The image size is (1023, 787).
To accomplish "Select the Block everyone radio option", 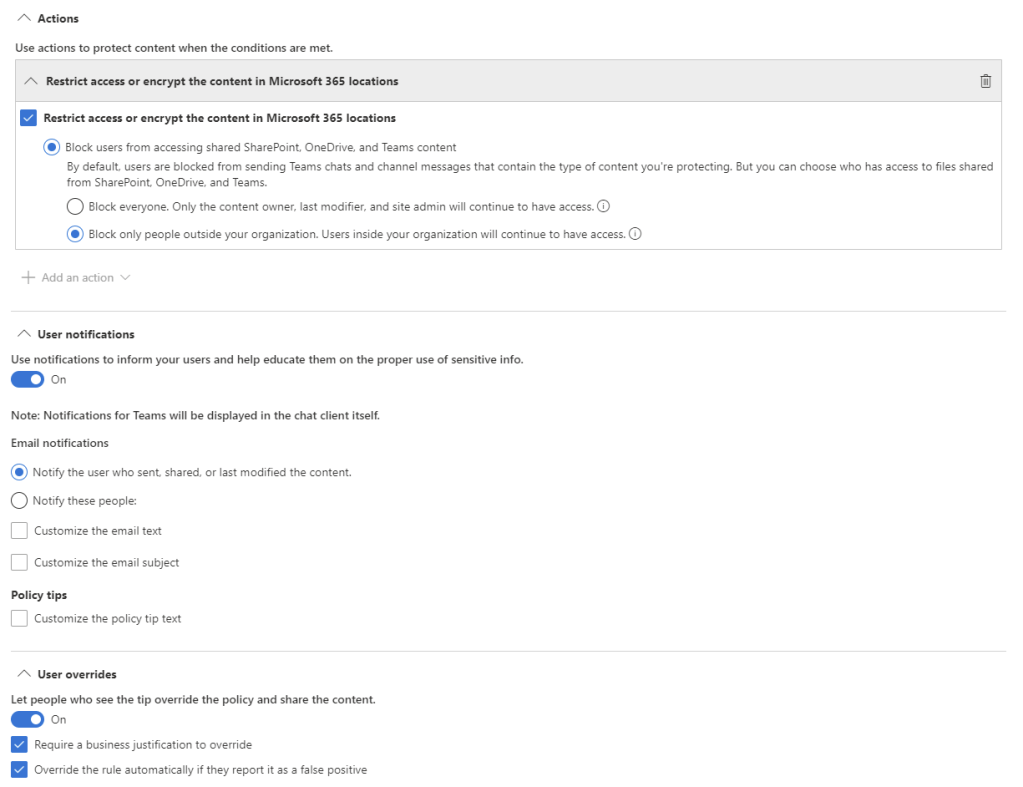I will coord(75,207).
